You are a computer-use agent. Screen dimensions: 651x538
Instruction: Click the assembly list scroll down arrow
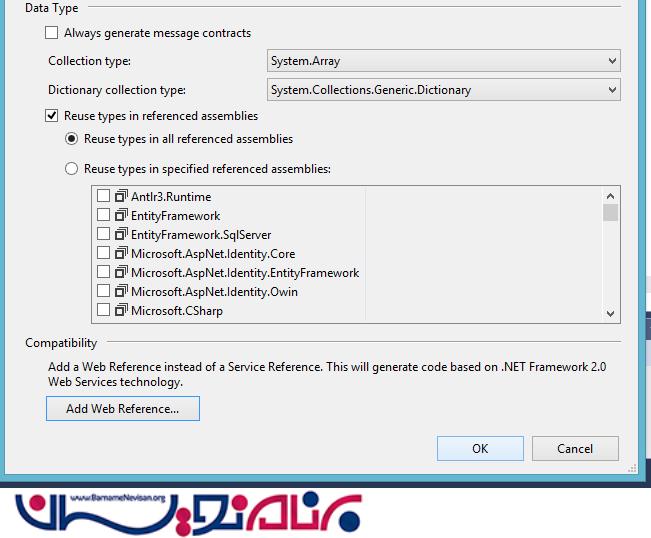click(x=610, y=313)
